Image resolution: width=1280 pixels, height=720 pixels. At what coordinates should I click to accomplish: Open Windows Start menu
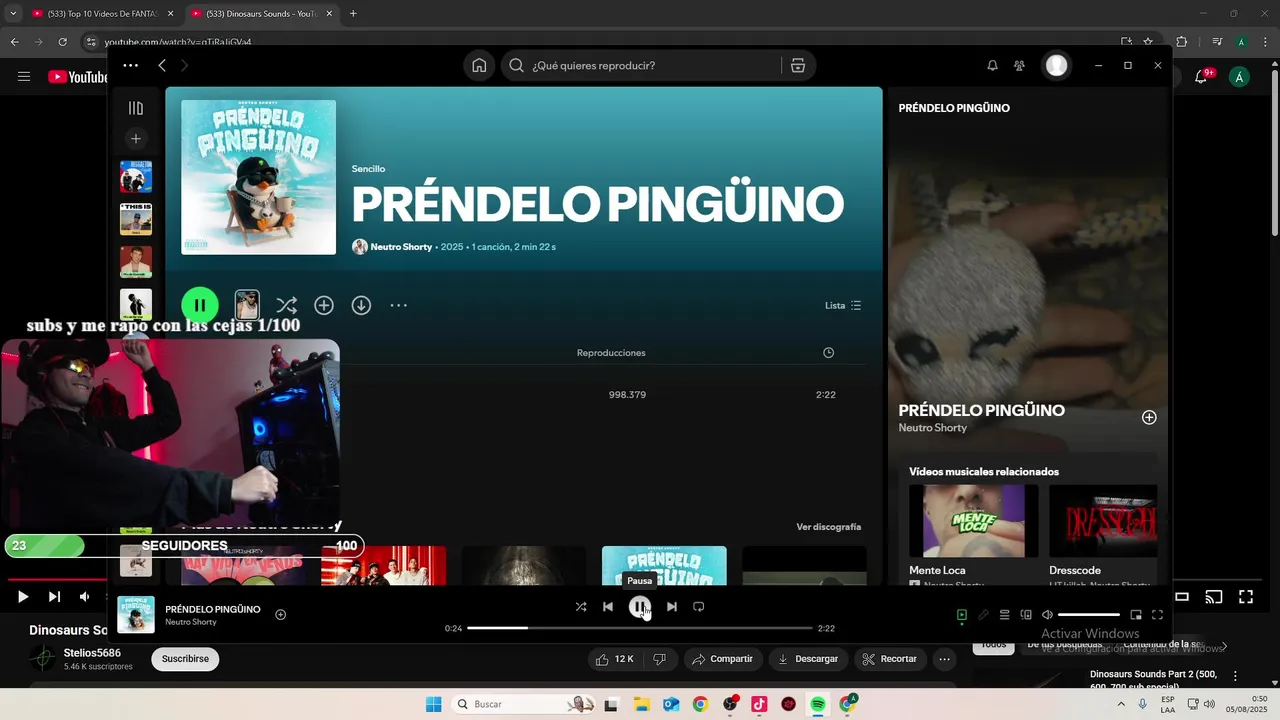pos(433,704)
